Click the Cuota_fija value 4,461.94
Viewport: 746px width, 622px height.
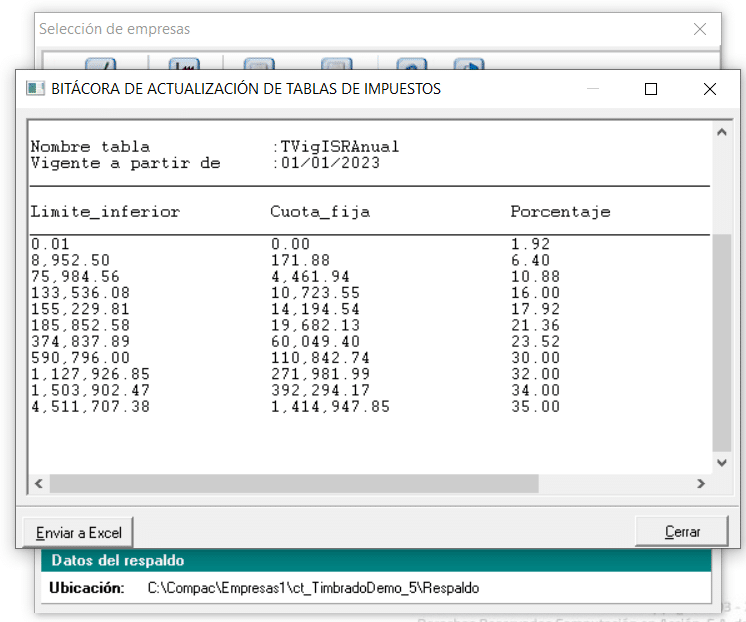pyautogui.click(x=310, y=276)
